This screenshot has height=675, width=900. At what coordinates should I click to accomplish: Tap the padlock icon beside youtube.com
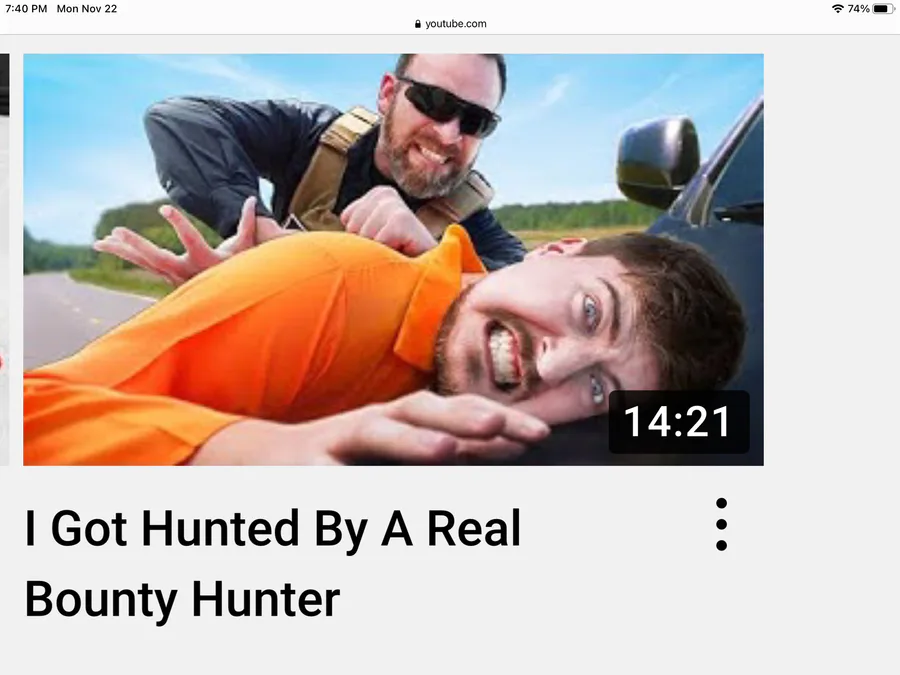[418, 24]
